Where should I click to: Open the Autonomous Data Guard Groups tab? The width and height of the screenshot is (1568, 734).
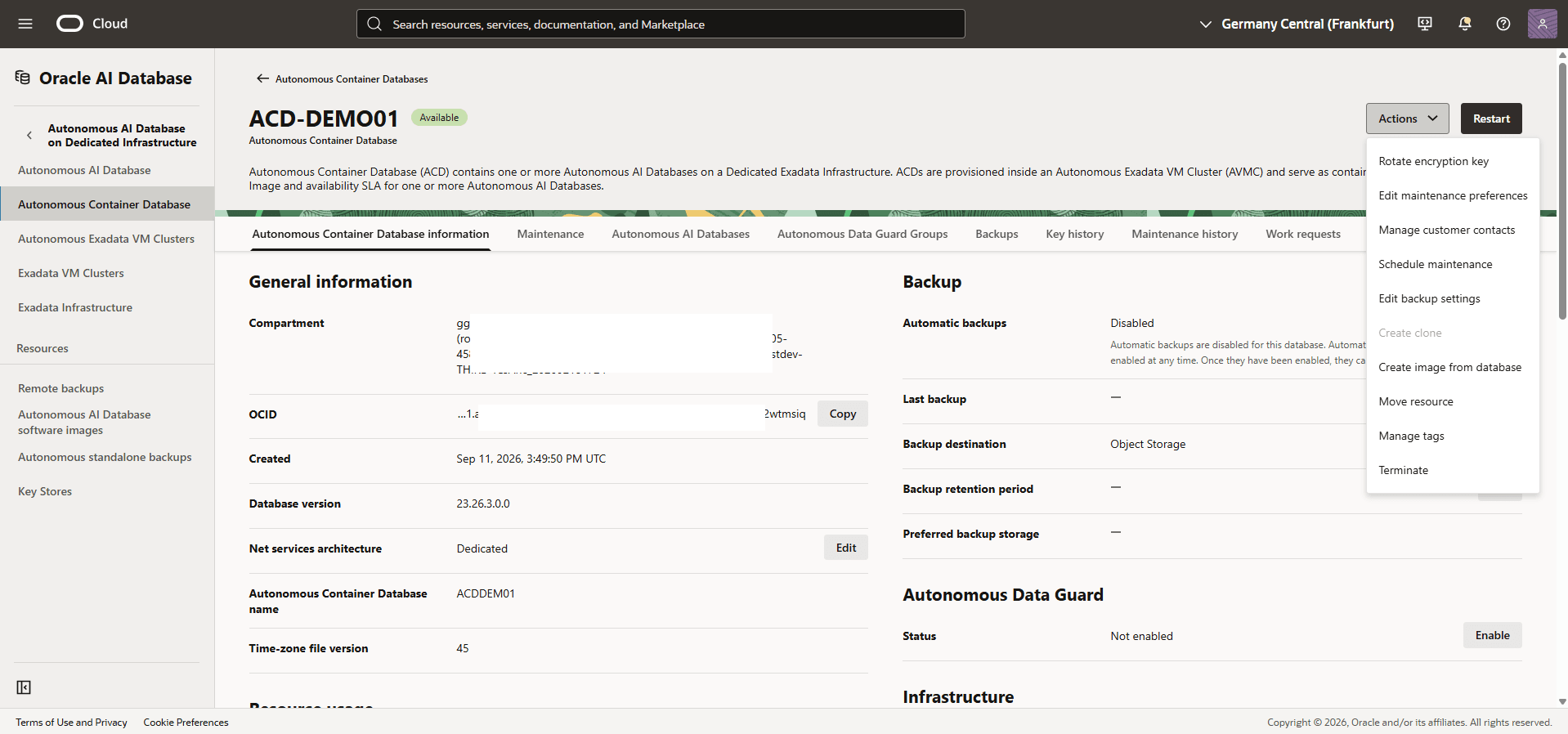tap(862, 234)
